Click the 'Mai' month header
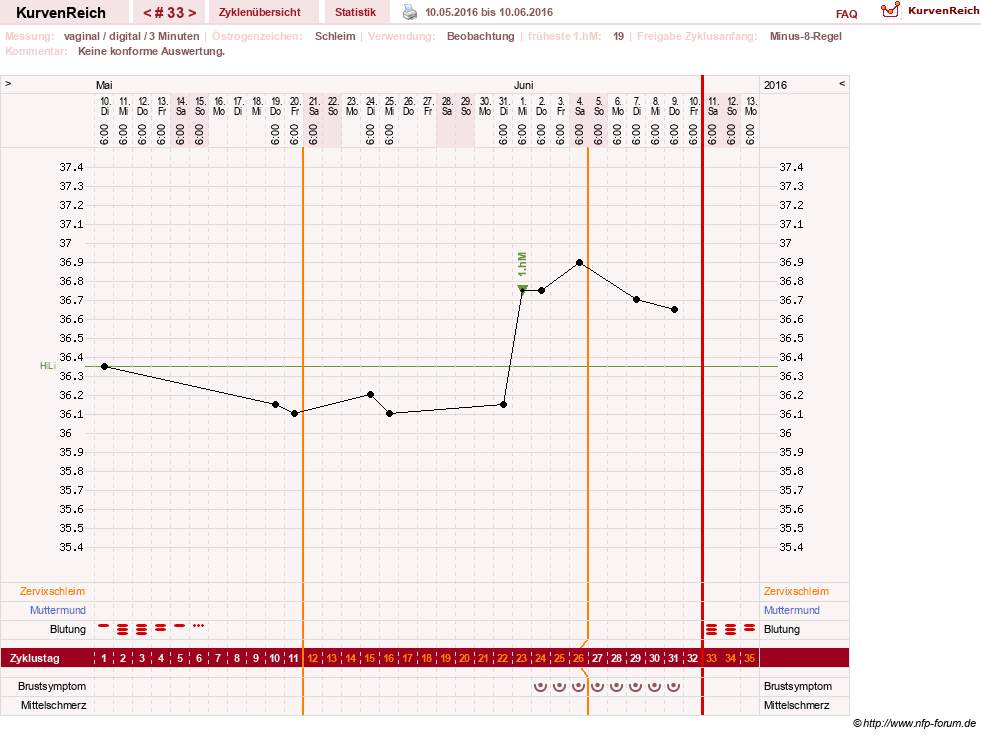The image size is (981, 735). 104,85
